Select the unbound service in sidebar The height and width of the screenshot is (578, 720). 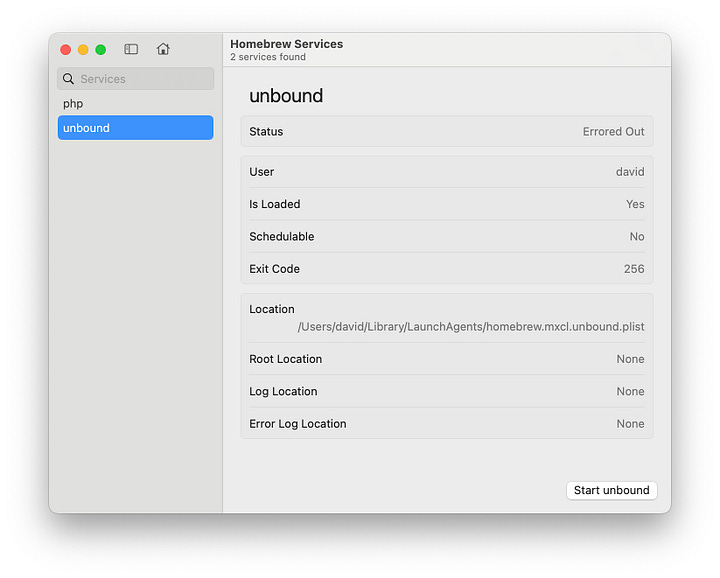[x=135, y=128]
